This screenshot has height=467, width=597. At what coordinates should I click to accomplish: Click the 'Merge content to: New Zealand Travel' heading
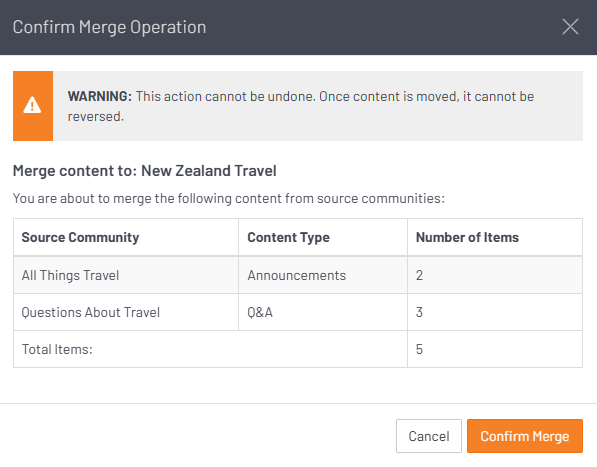pos(145,171)
